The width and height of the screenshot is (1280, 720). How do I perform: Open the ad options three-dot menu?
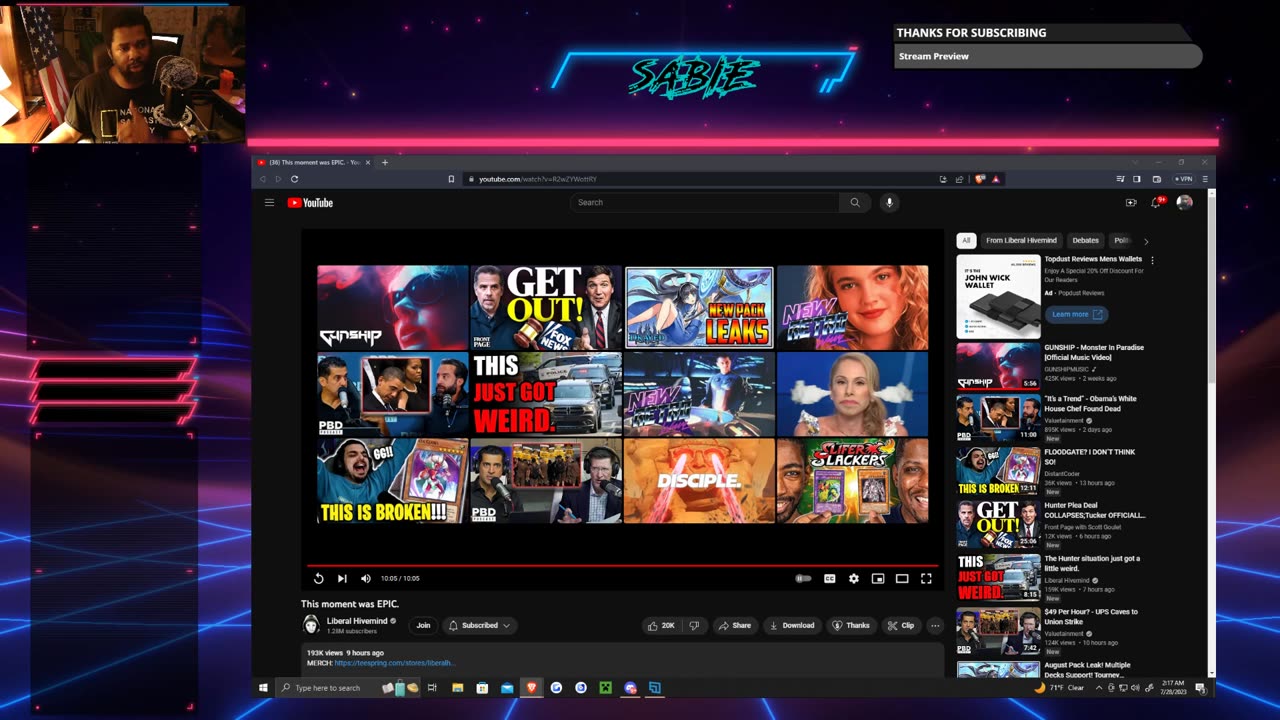tap(1152, 260)
